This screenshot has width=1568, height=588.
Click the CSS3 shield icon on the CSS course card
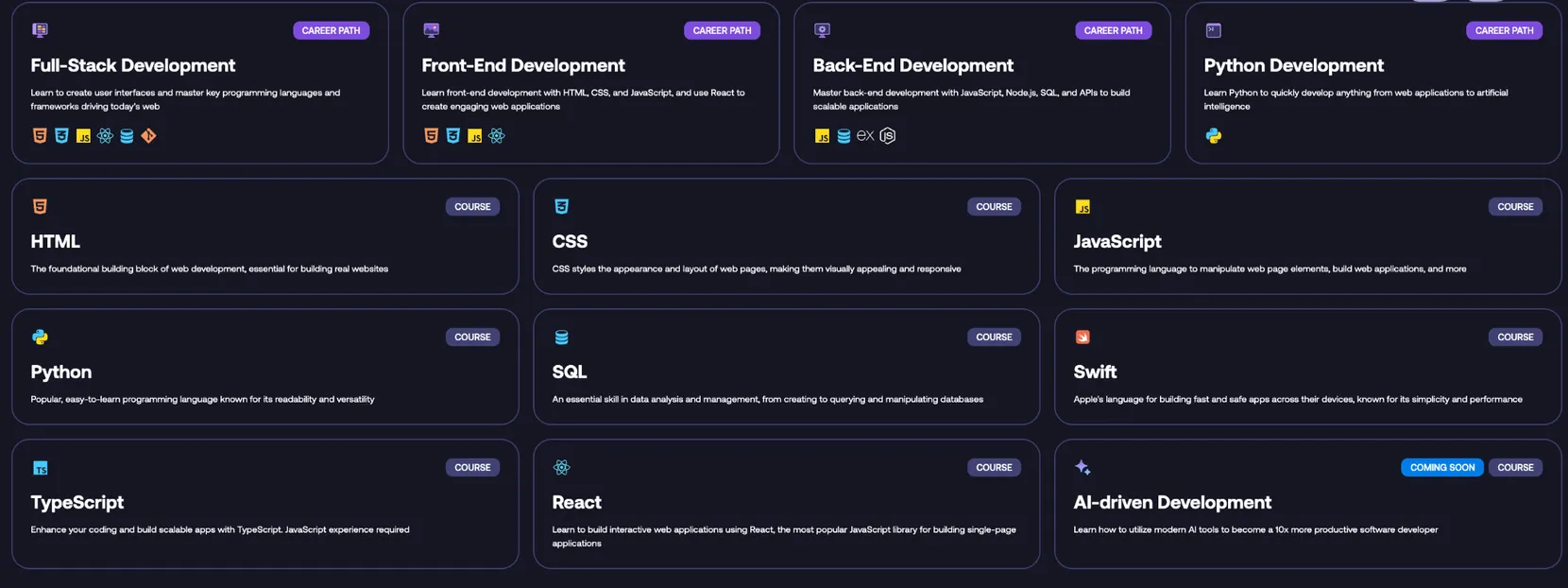click(x=561, y=206)
